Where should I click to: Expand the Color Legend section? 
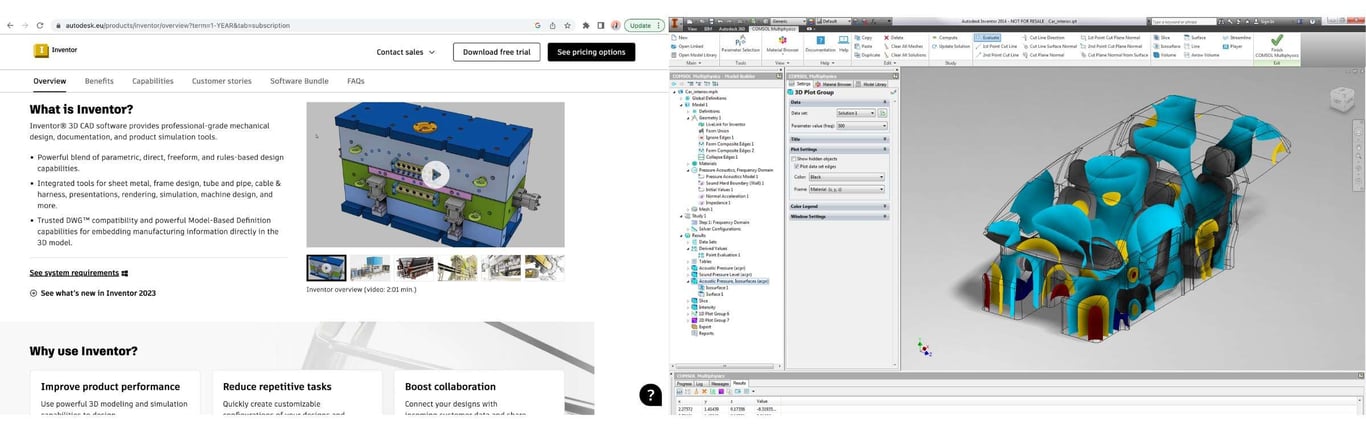(x=839, y=206)
